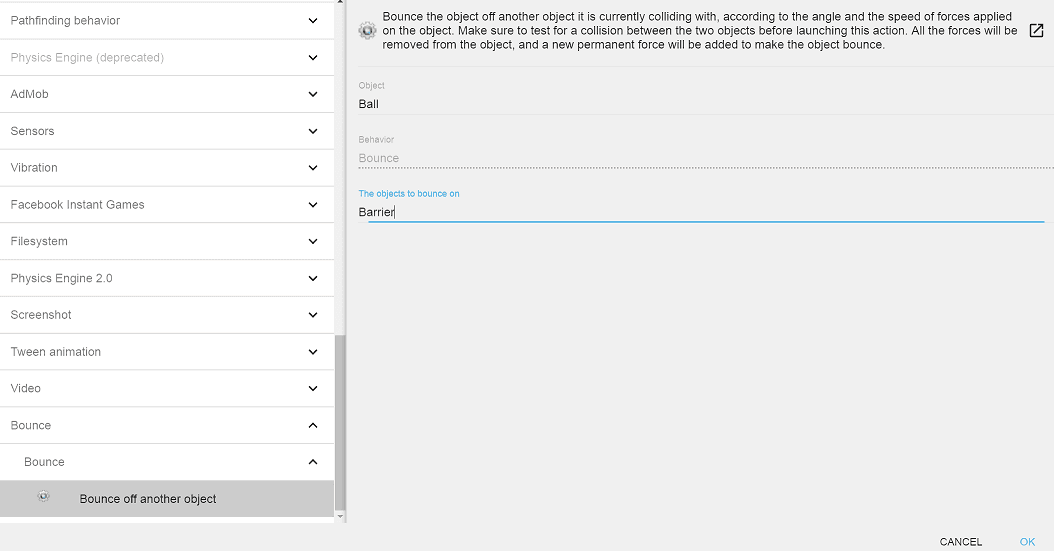Expand Physics Engine (deprecated) section
The height and width of the screenshot is (551, 1054).
(x=313, y=58)
